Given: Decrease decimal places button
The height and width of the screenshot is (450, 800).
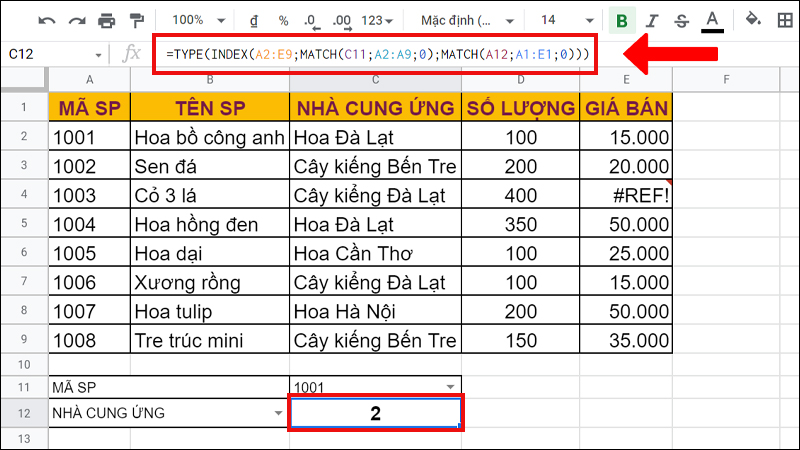Looking at the screenshot, I should pyautogui.click(x=311, y=20).
